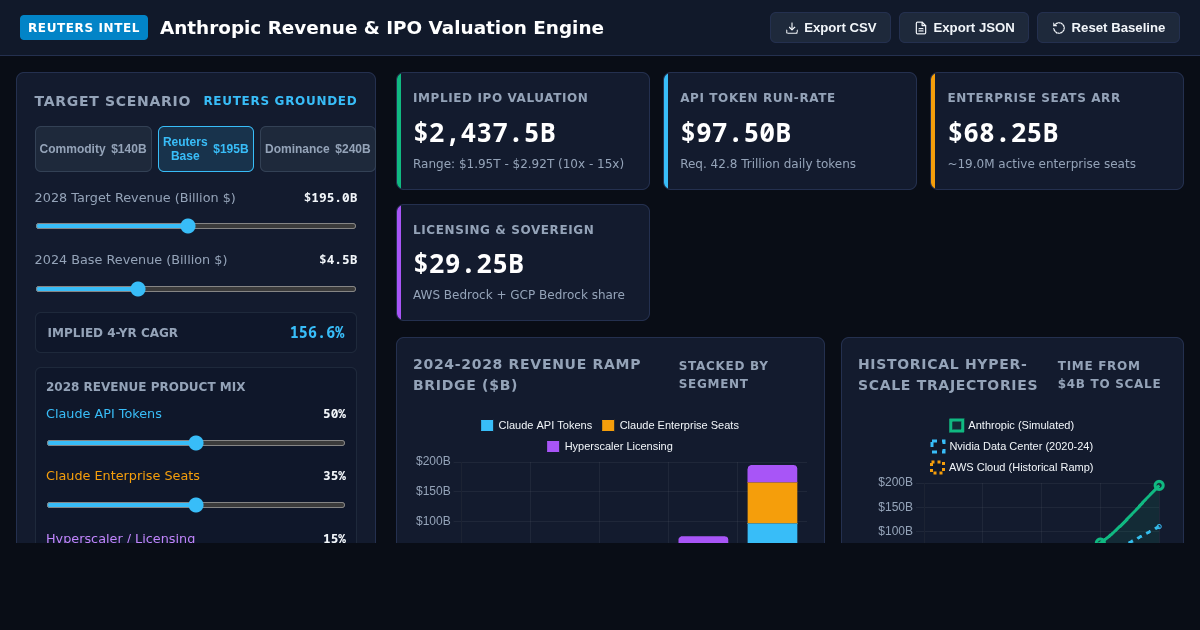Click the API Token Run-Rate card
1200x630 pixels.
click(x=790, y=131)
